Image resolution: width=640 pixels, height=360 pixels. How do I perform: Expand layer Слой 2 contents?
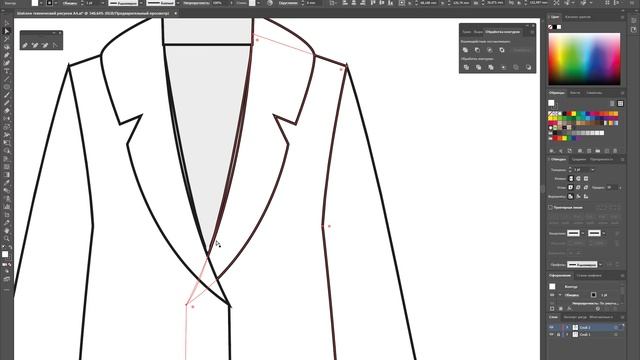(x=567, y=327)
